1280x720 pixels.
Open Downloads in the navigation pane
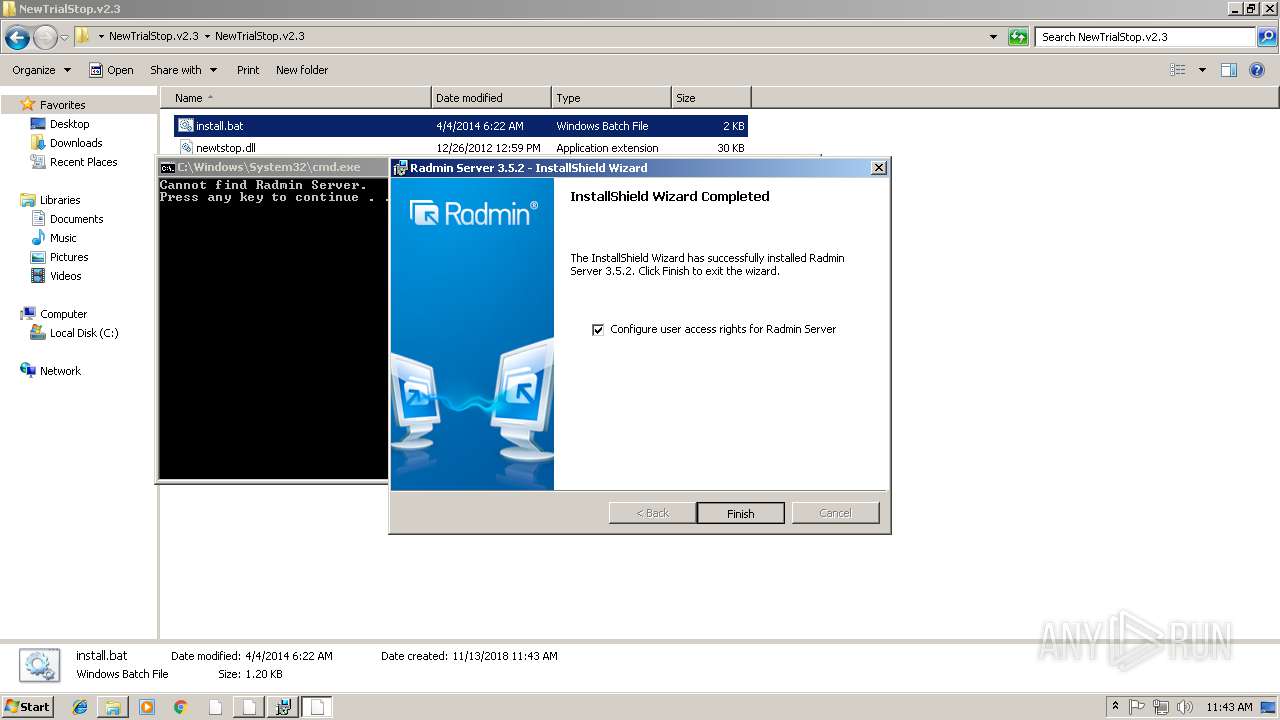coord(76,143)
